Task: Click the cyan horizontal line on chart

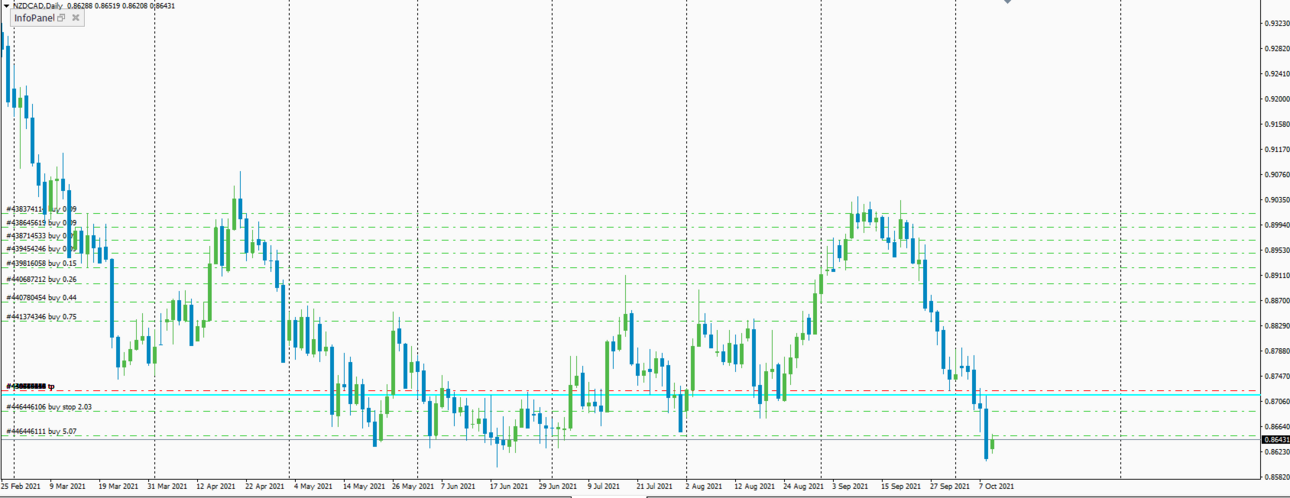Action: pyautogui.click(x=630, y=394)
